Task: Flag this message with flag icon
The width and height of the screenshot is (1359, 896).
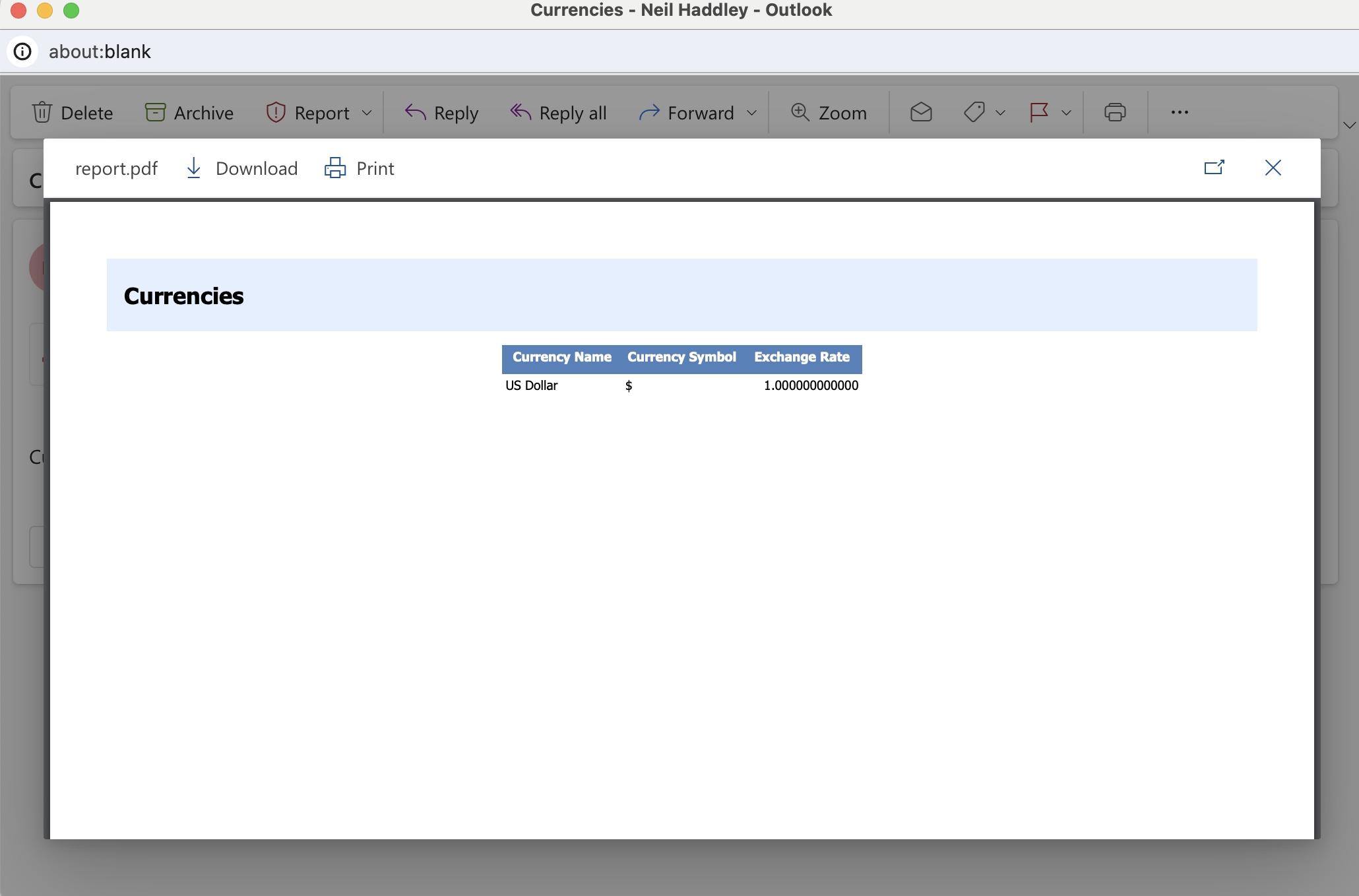Action: [1039, 112]
